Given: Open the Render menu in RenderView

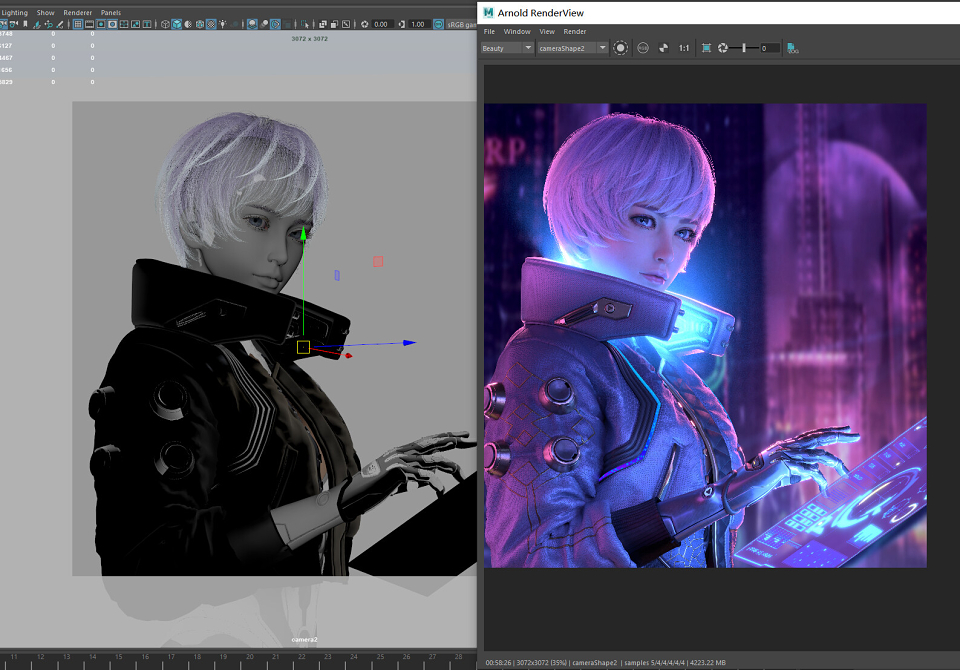Looking at the screenshot, I should [574, 31].
